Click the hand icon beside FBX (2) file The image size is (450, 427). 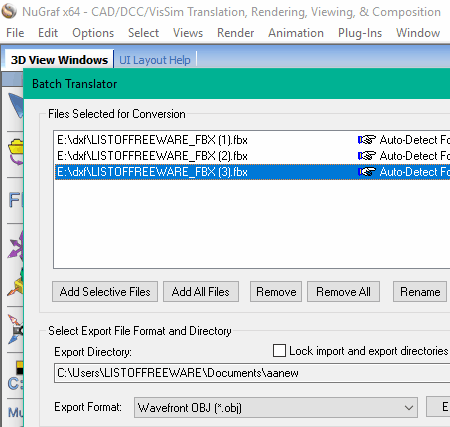pos(367,156)
